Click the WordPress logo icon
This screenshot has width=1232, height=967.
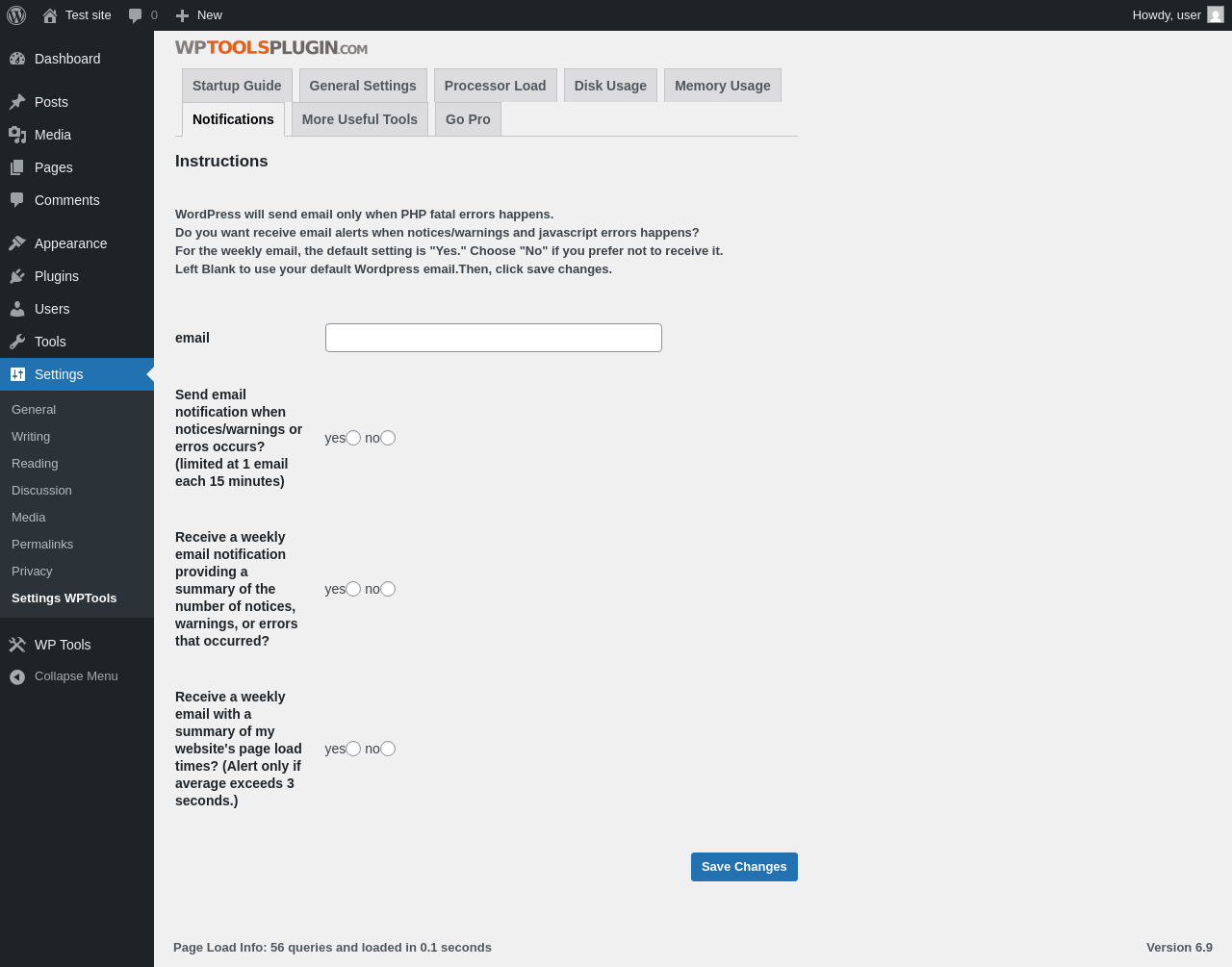[16, 15]
